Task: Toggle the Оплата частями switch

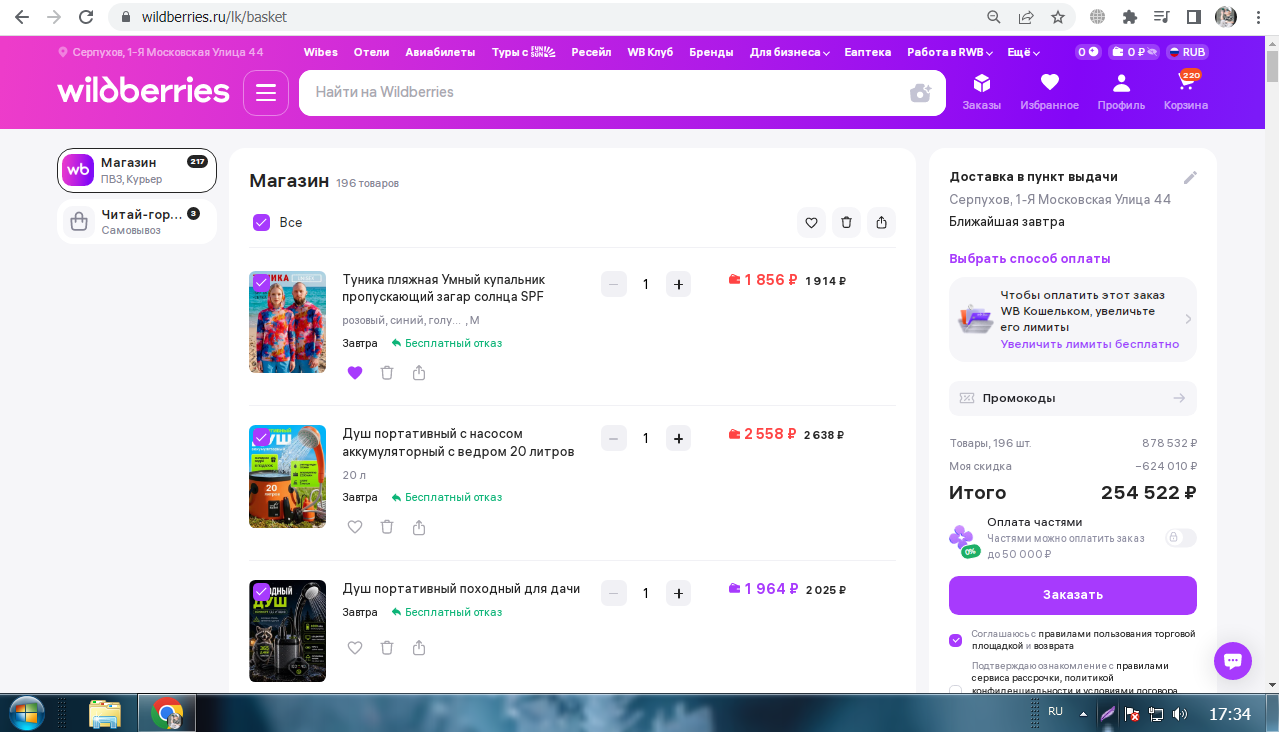Action: [1181, 538]
